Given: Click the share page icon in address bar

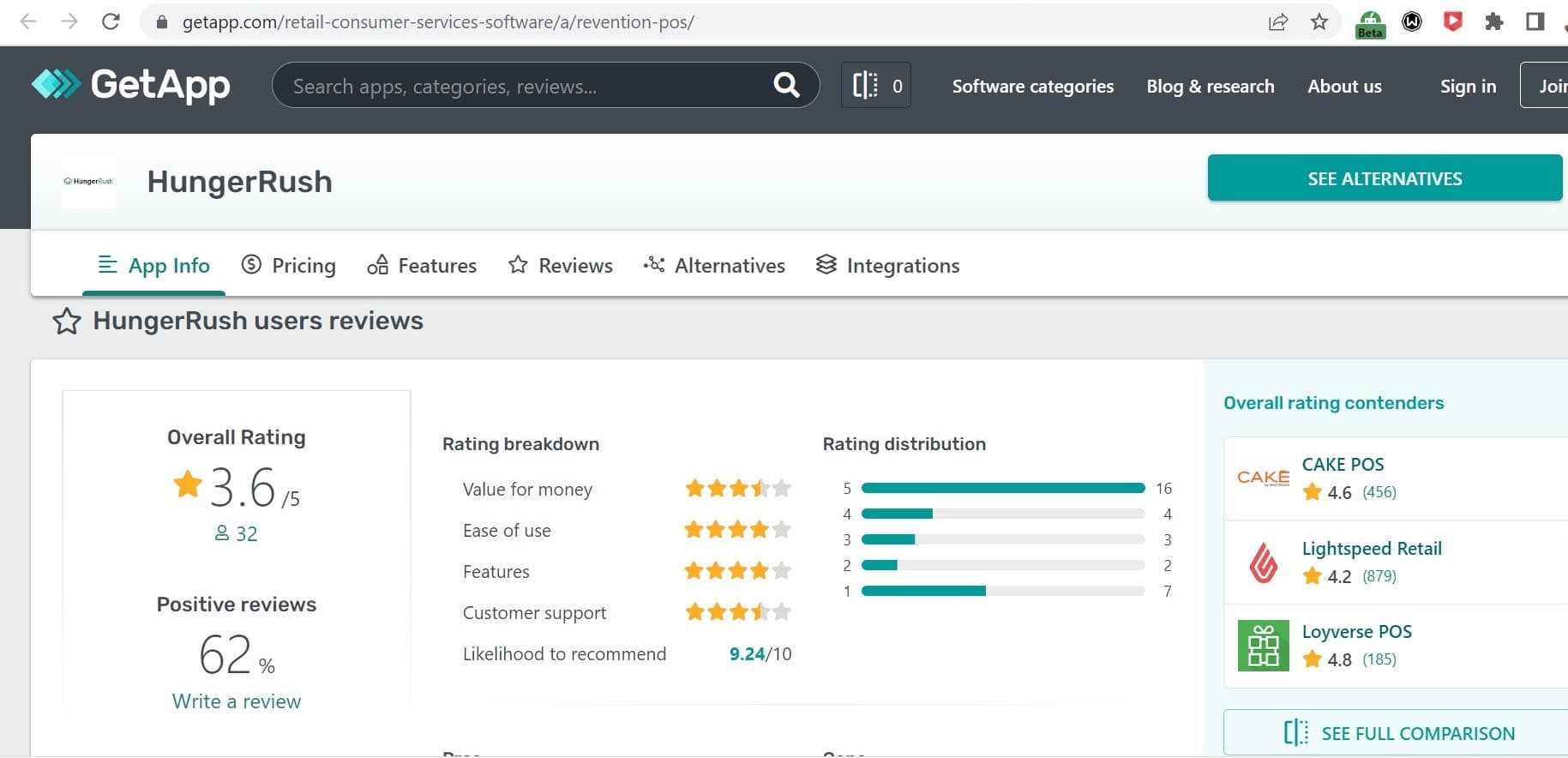Looking at the screenshot, I should pyautogui.click(x=1277, y=21).
